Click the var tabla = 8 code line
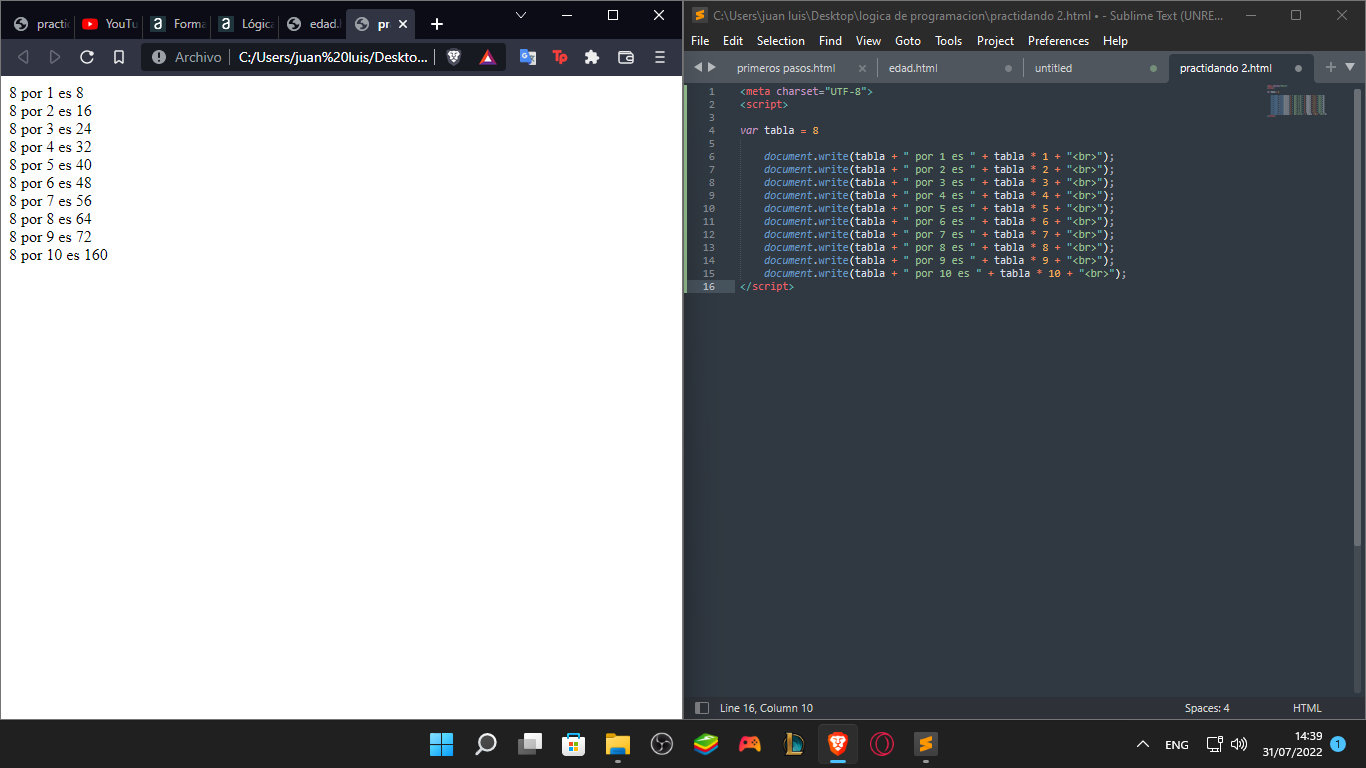The height and width of the screenshot is (768, 1366). 779,130
